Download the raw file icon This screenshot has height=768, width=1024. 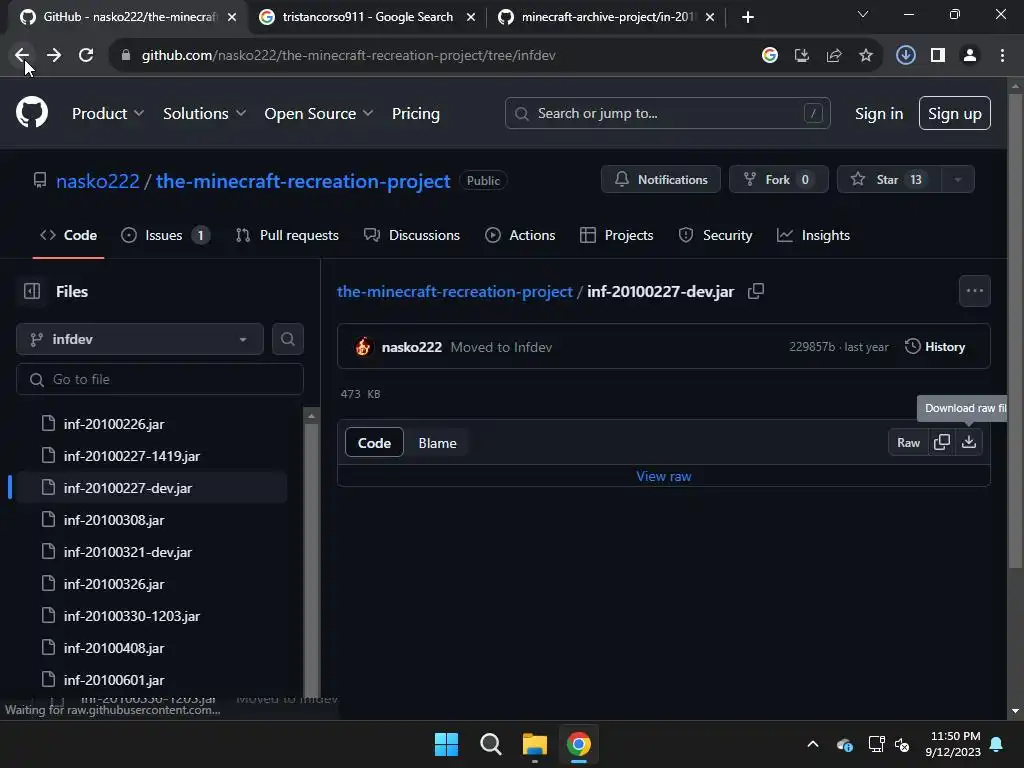point(968,442)
